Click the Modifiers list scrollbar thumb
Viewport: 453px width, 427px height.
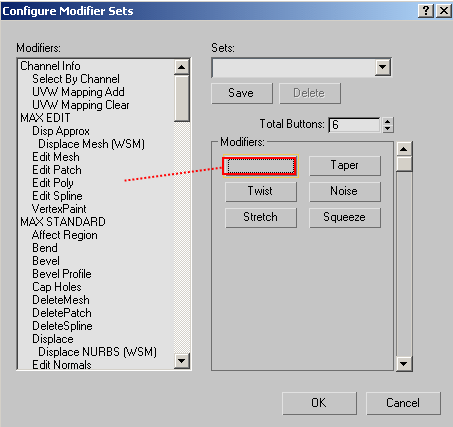(182, 98)
